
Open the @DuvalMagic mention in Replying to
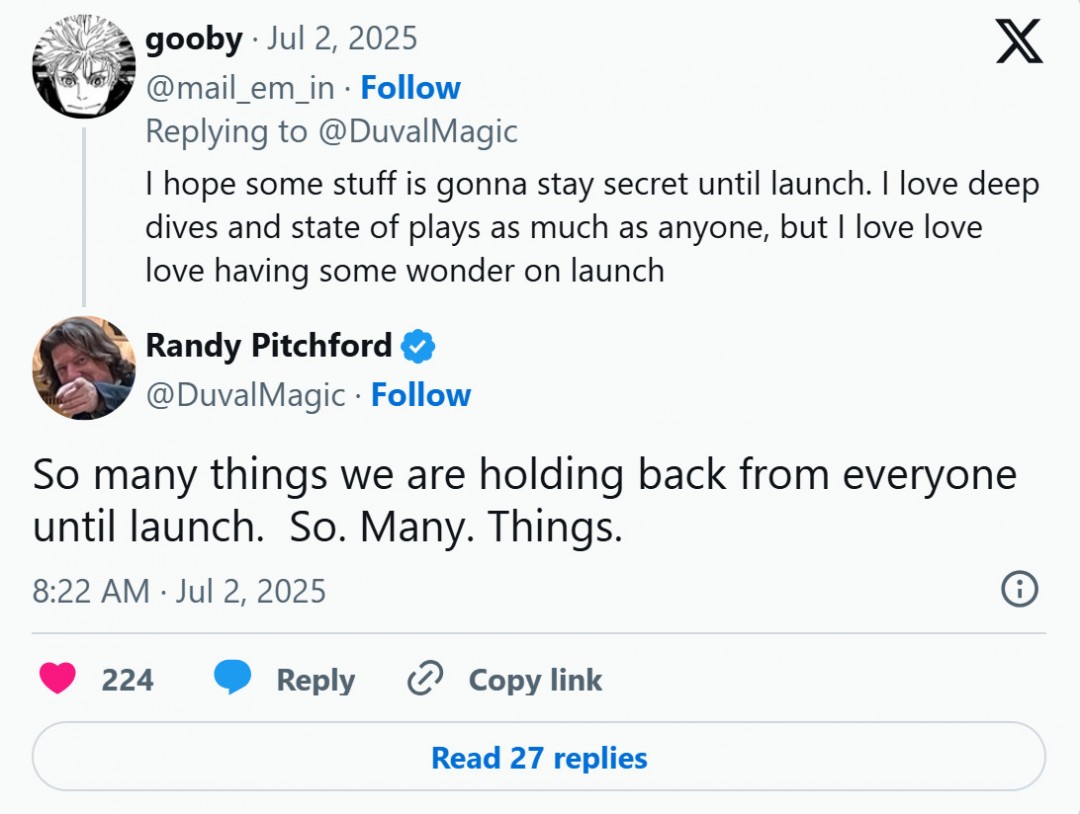tap(416, 132)
